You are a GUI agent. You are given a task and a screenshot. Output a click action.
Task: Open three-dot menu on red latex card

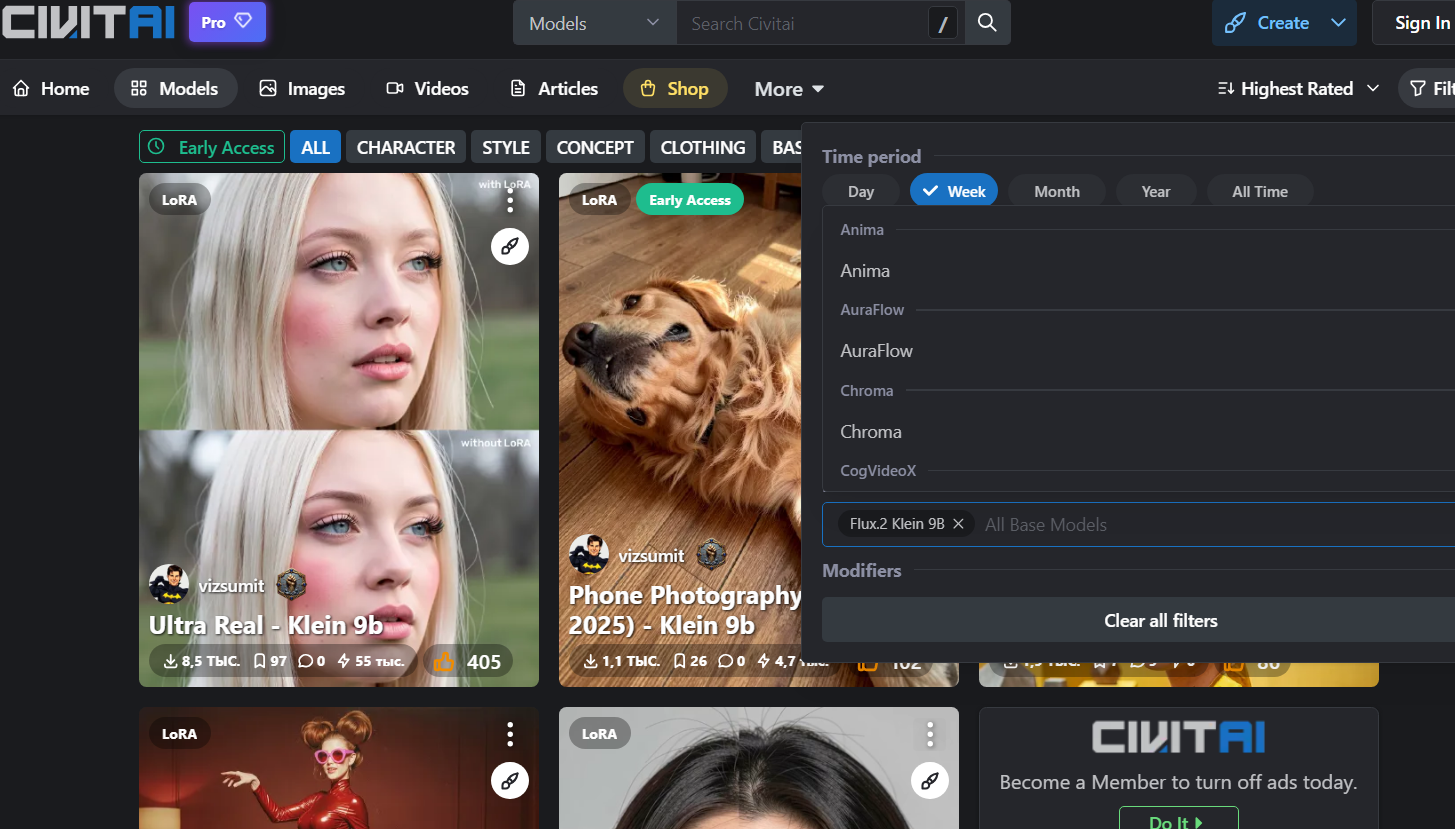(x=510, y=735)
